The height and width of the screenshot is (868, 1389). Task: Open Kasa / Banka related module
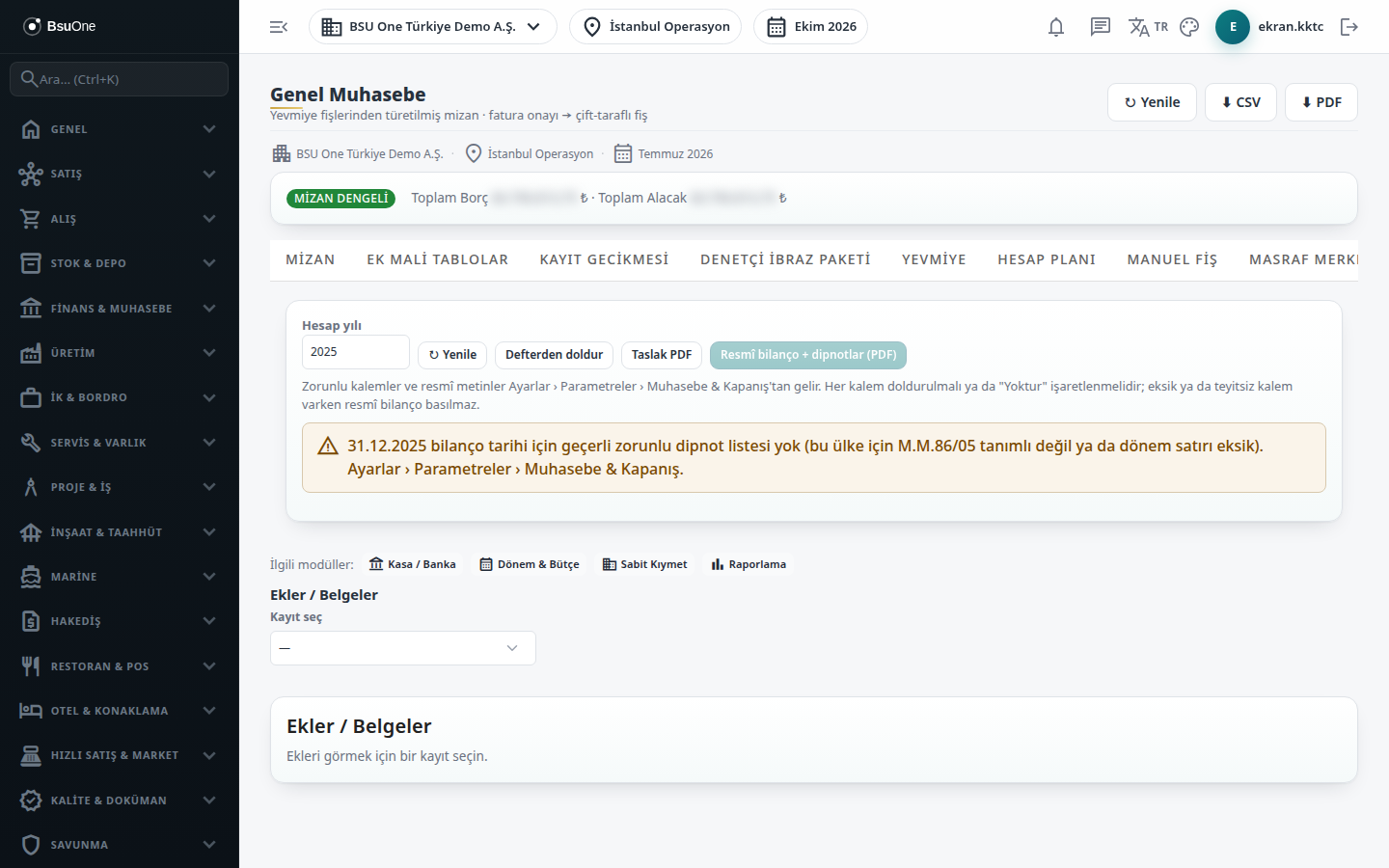tap(412, 564)
